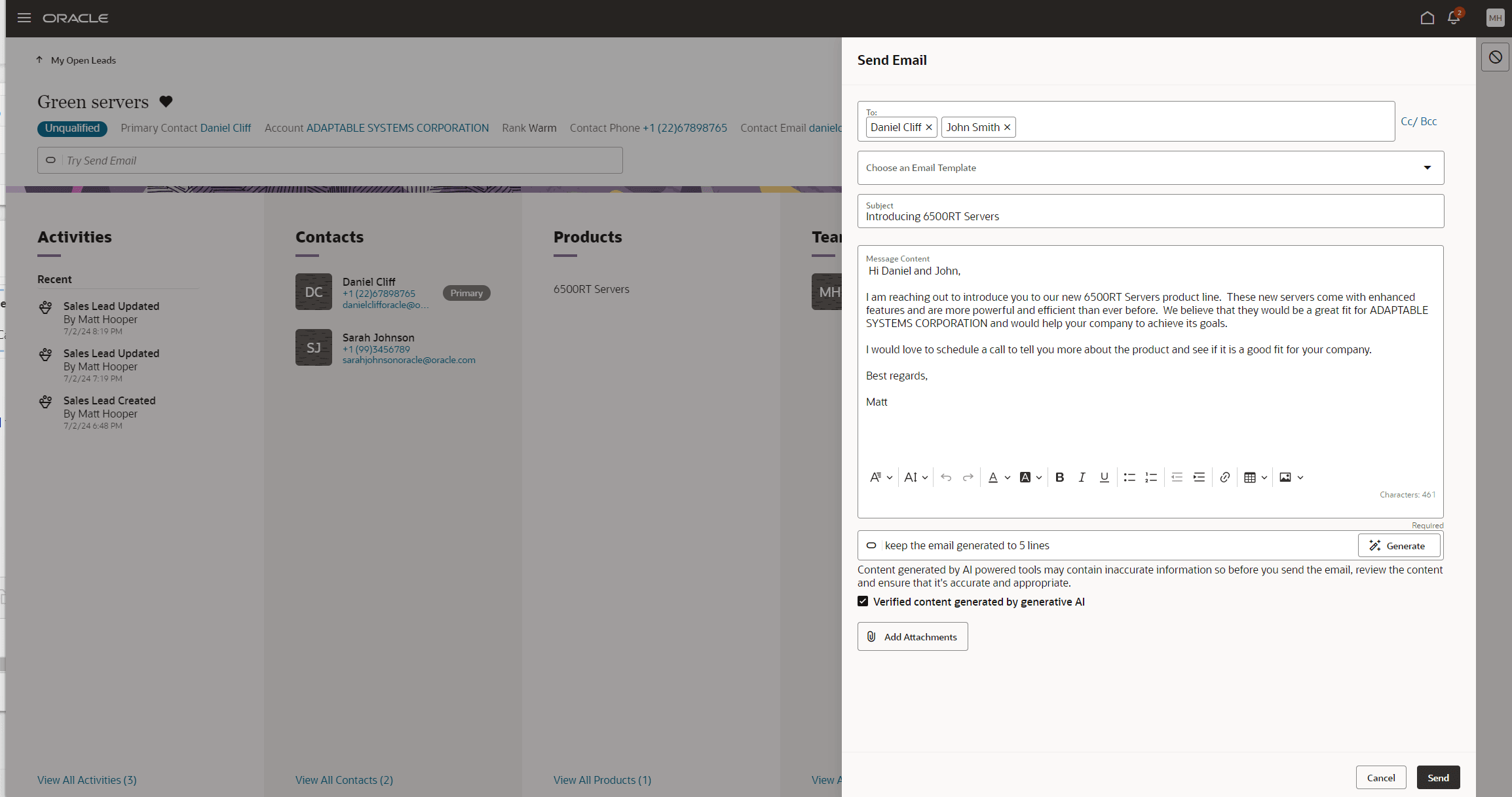Open notifications with the bell icon
The image size is (1512, 797).
(x=1454, y=18)
